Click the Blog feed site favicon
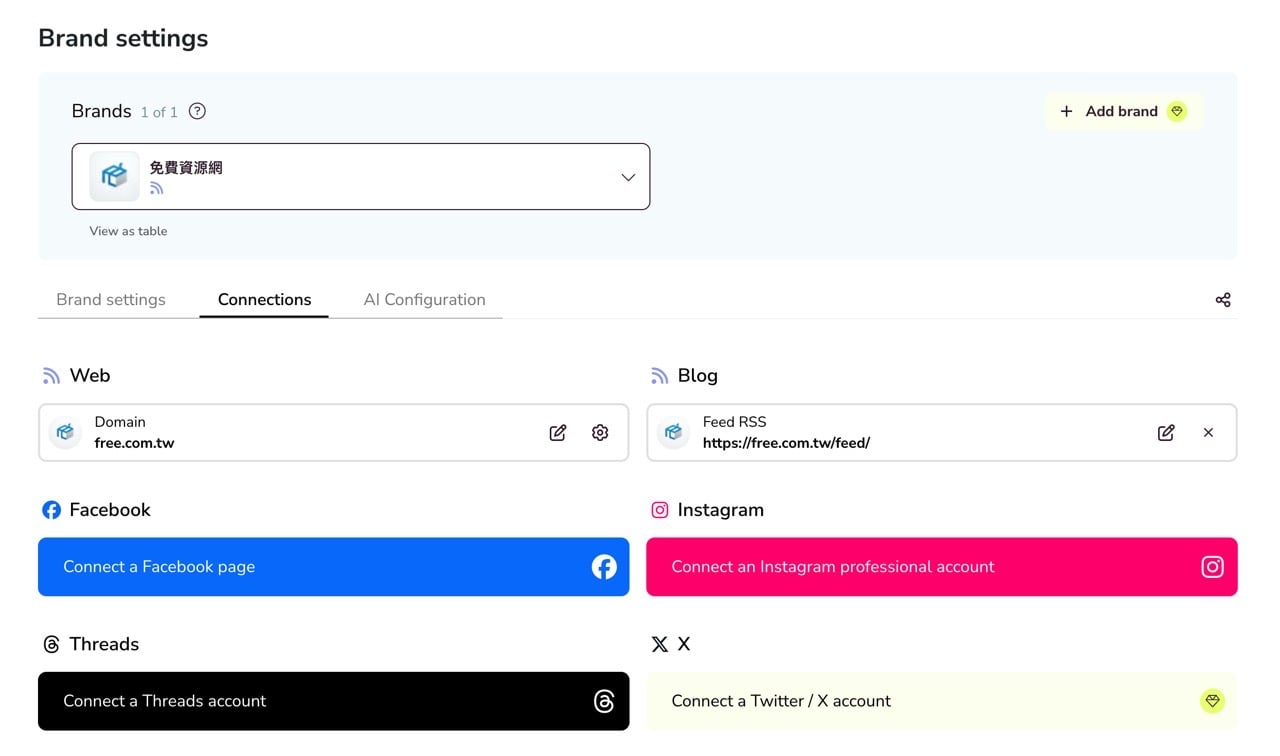 pos(673,433)
